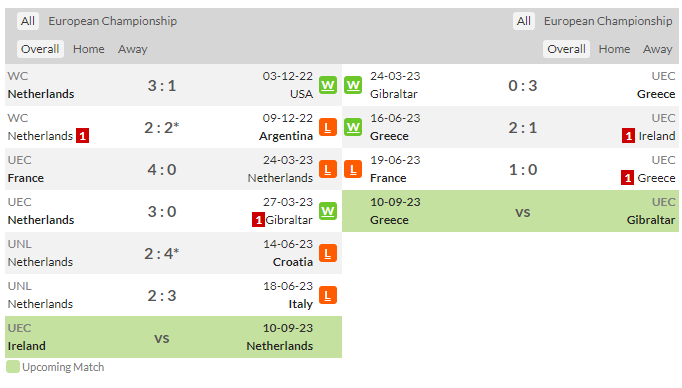The height and width of the screenshot is (388, 682).
Task: Click the L badge for Netherlands vs Argentina
Action: [328, 127]
